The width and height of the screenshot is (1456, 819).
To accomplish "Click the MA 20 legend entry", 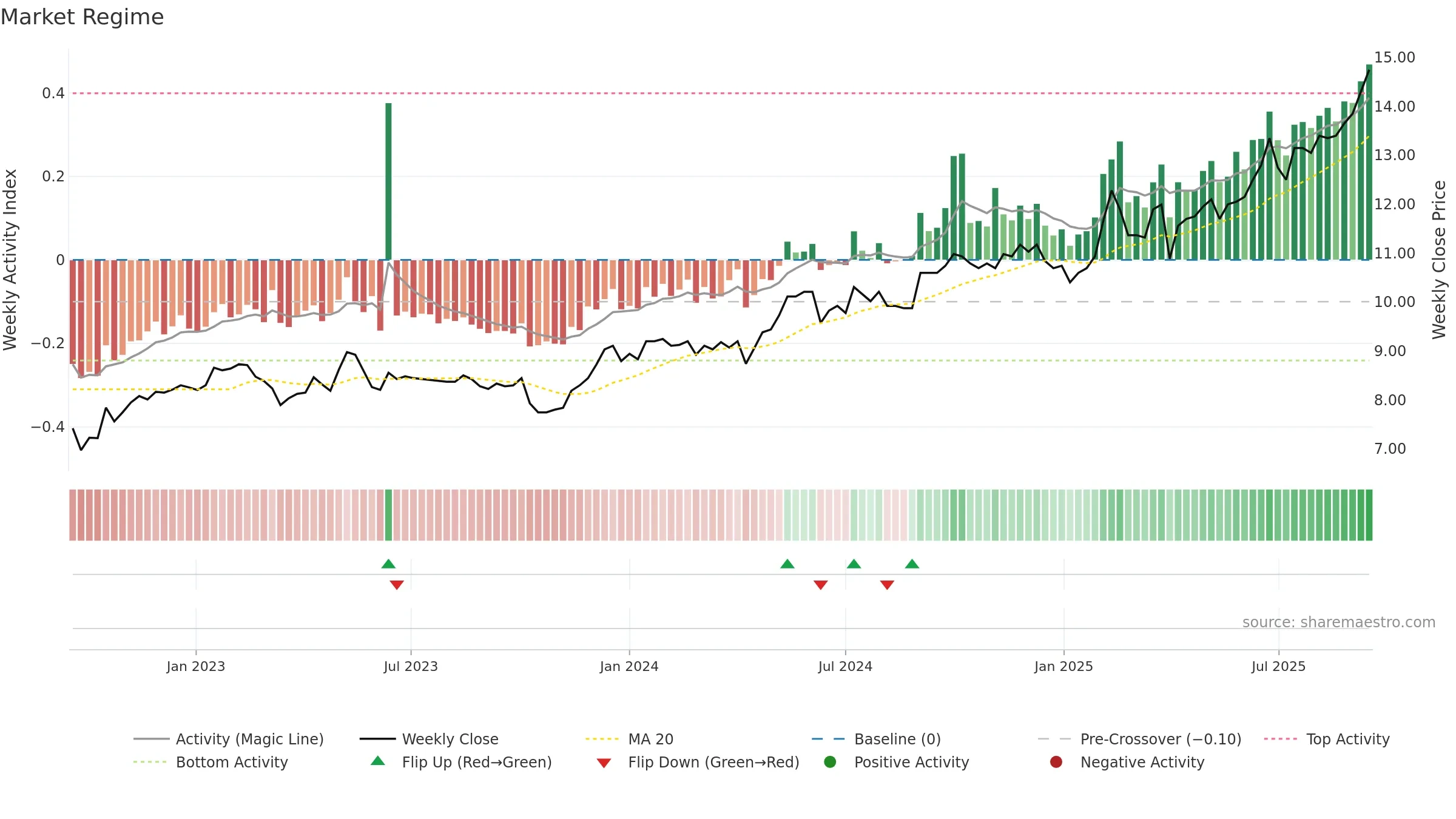I will click(629, 739).
